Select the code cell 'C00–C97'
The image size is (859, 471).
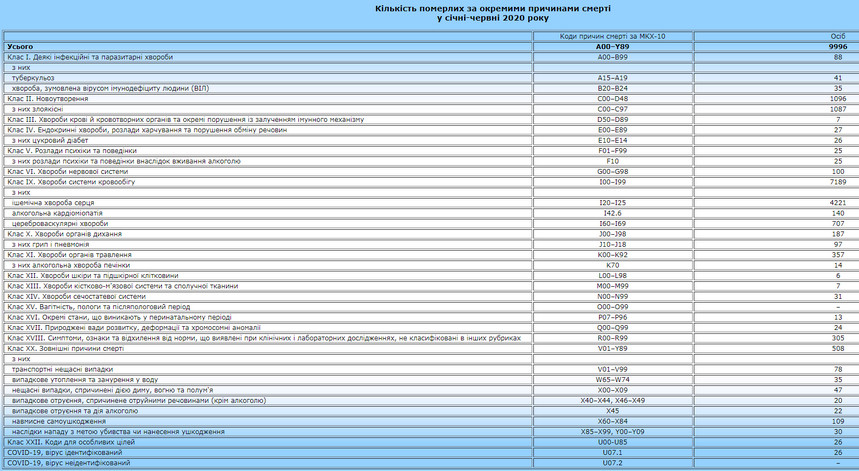click(x=612, y=109)
